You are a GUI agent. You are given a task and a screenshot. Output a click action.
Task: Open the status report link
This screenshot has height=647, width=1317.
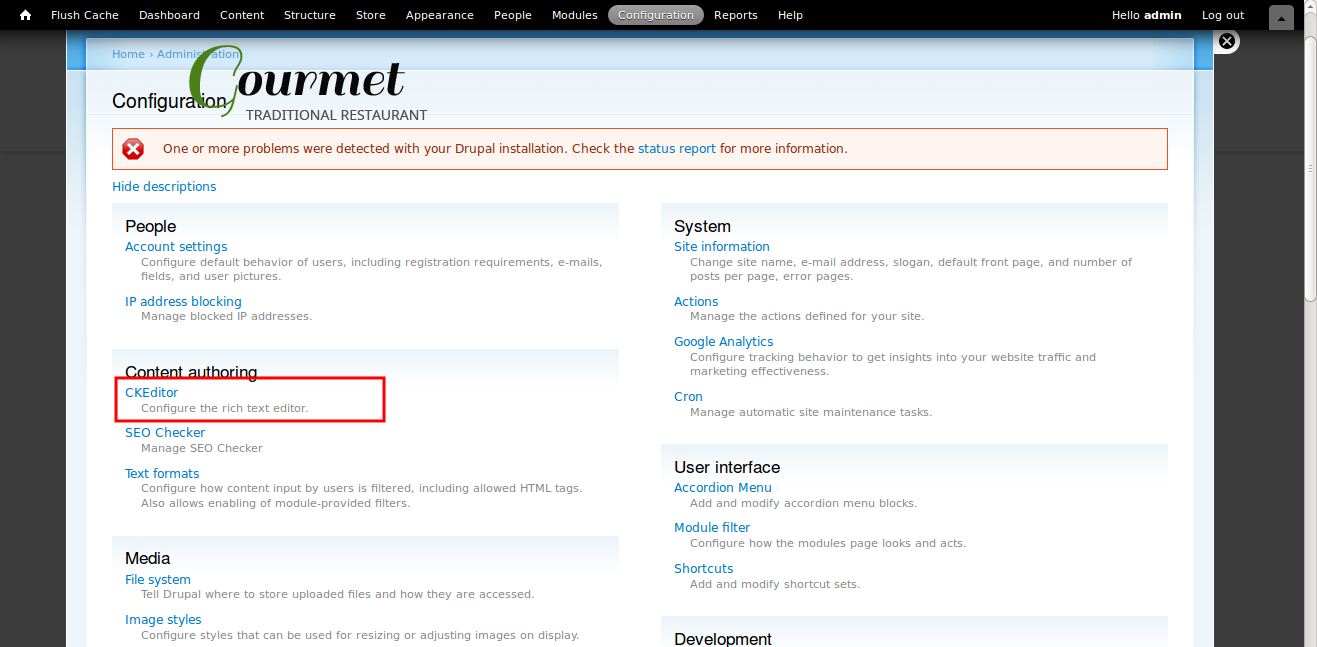click(x=676, y=148)
